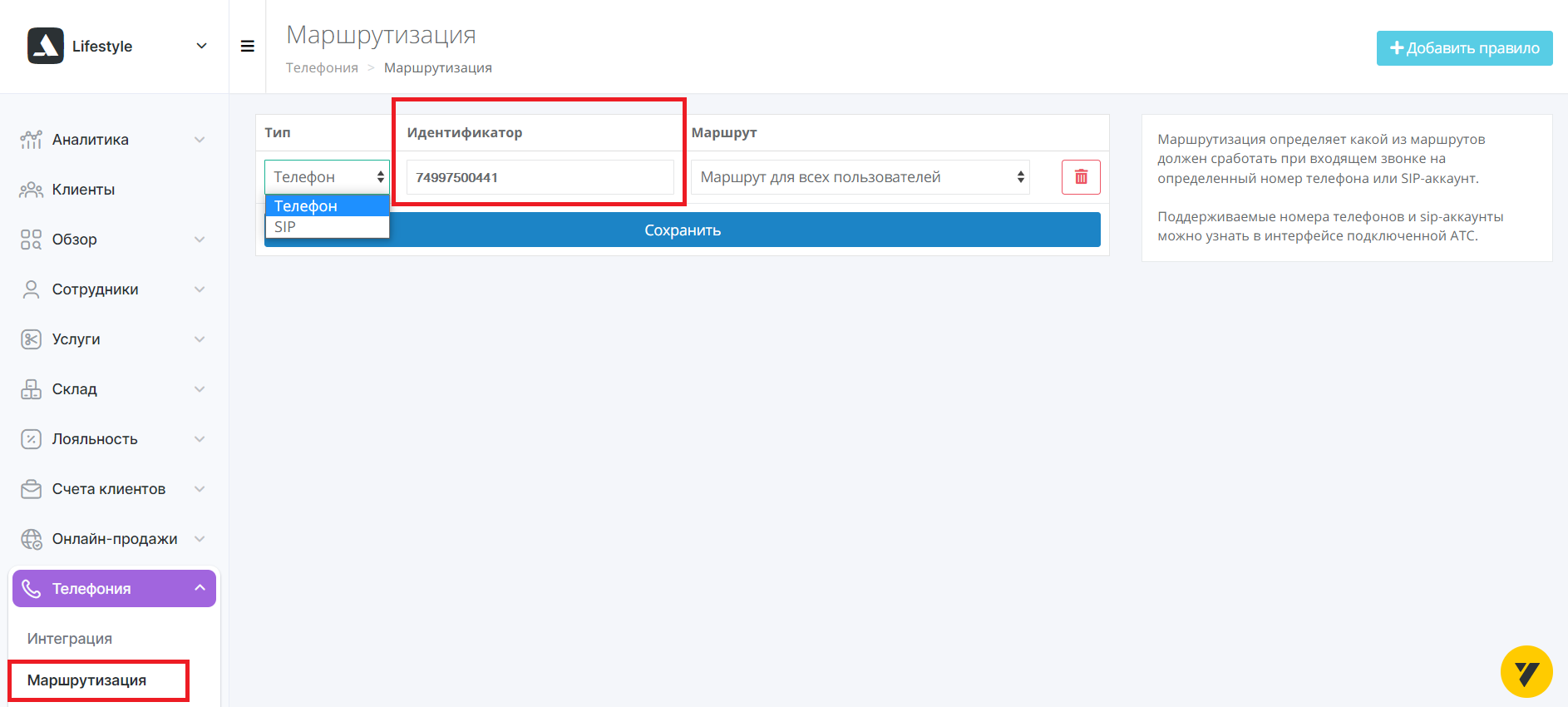Open the yellow chat widget icon
Viewport: 1568px width, 707px height.
[x=1526, y=672]
